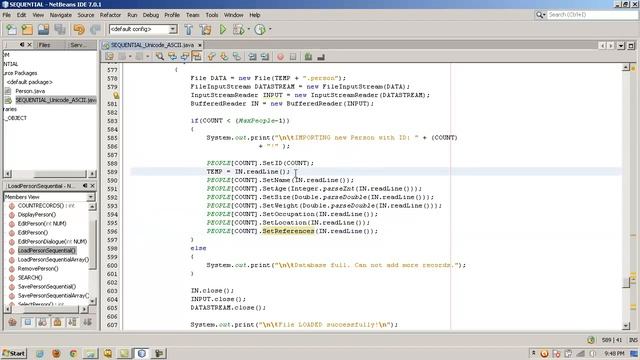Click the Clean and Build Project icon

206,29
